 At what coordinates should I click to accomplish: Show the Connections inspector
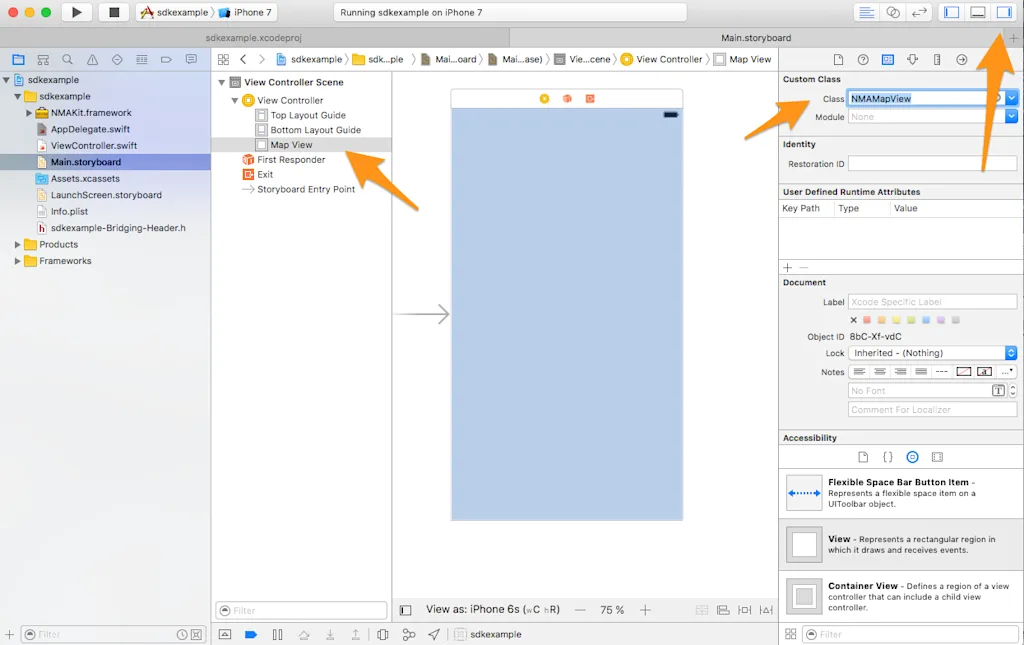coord(961,59)
